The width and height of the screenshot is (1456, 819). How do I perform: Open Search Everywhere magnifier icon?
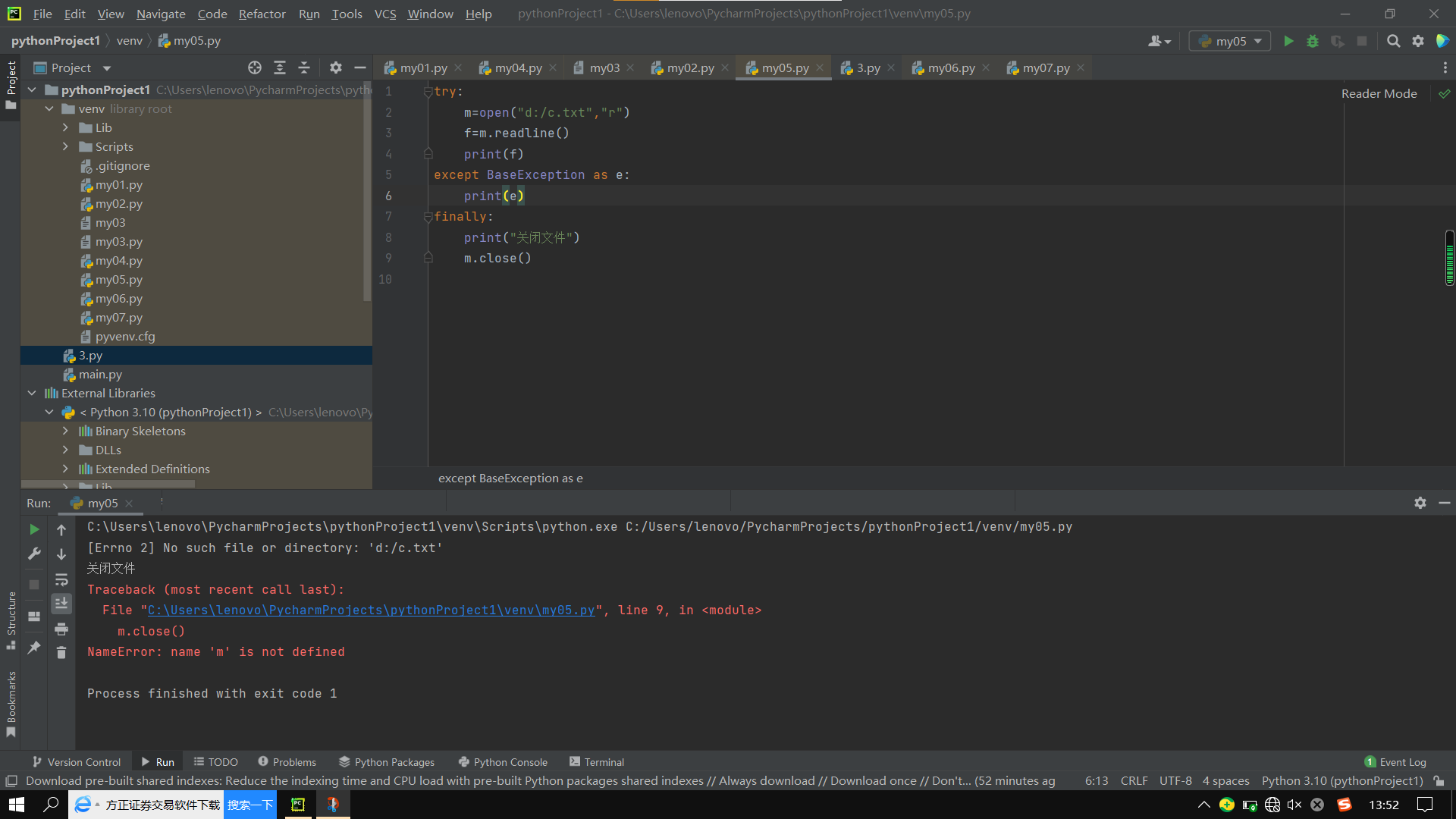tap(1393, 41)
